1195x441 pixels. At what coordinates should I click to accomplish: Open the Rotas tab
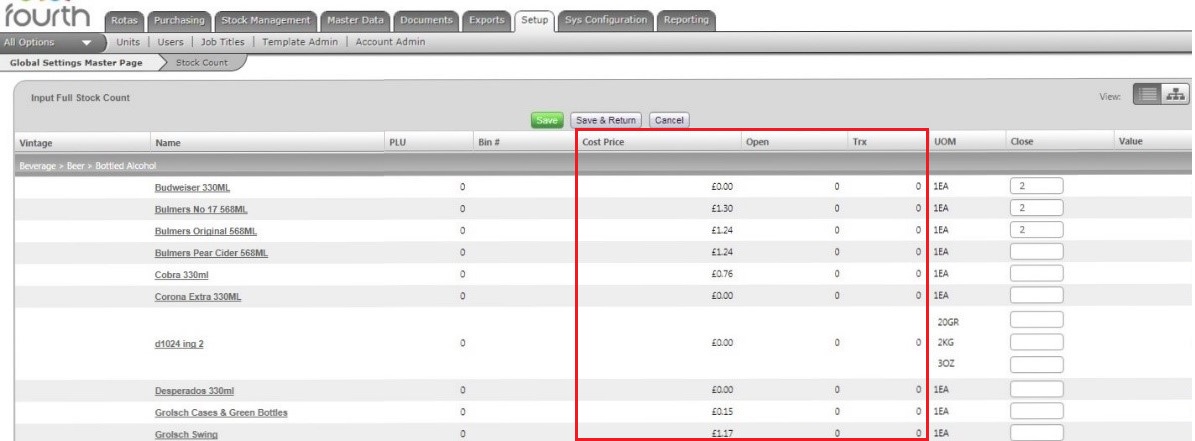[125, 20]
